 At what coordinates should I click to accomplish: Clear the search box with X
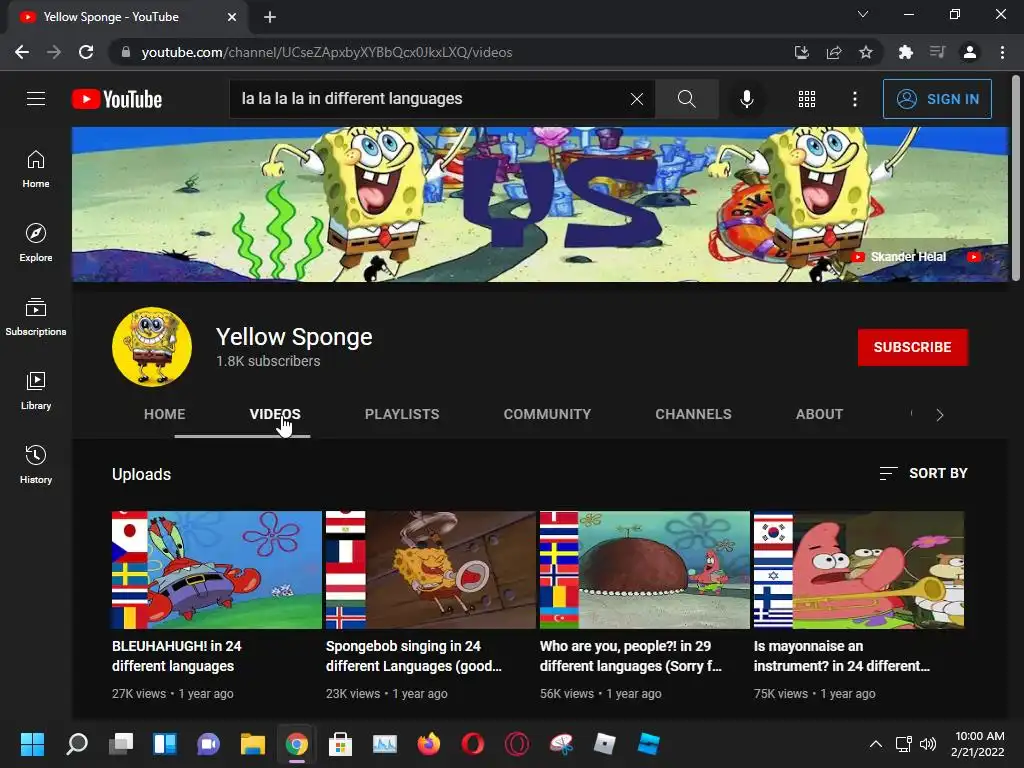tap(637, 99)
